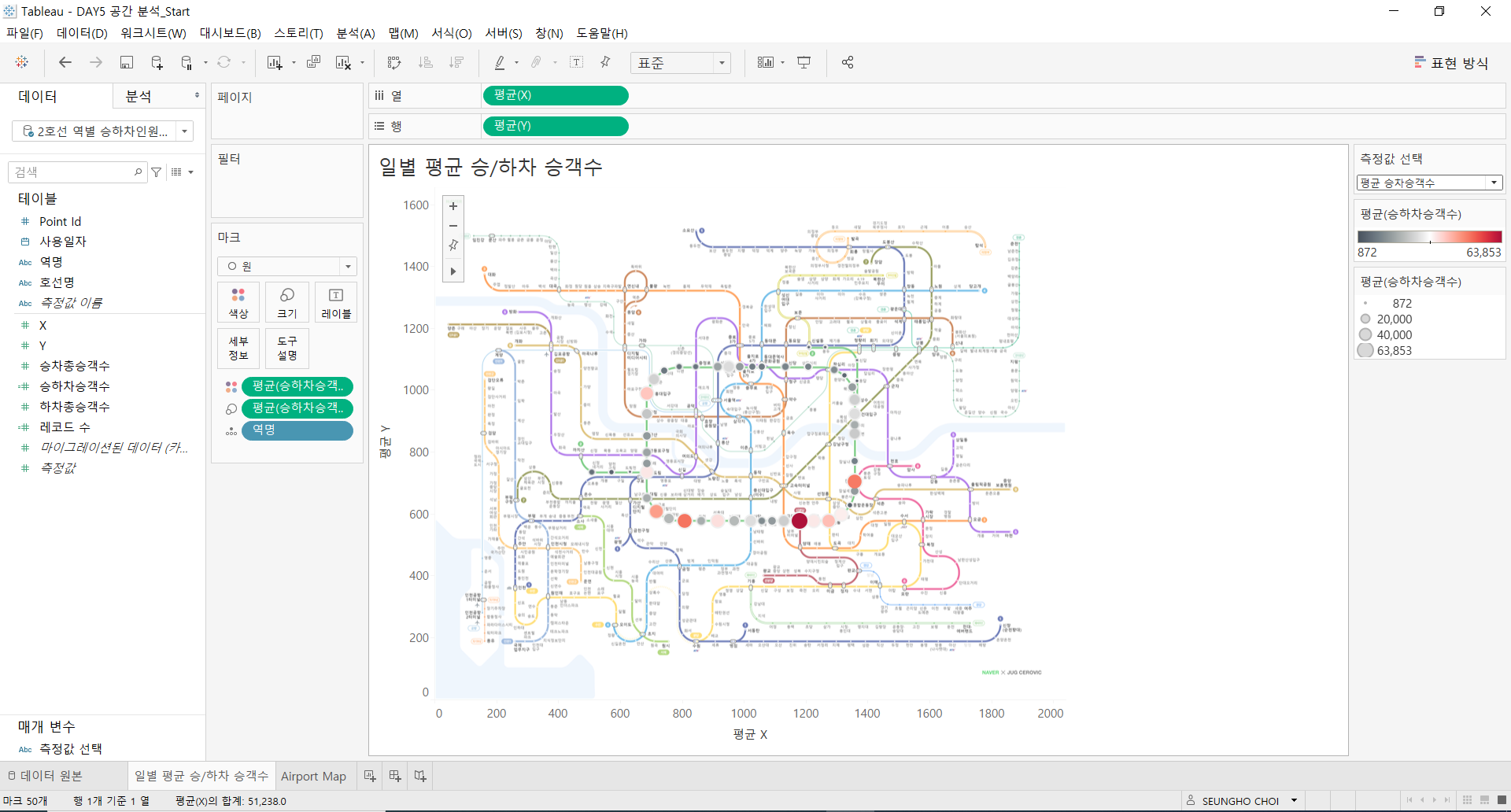The image size is (1511, 812).
Task: Open the map view toolbar flyout arrow
Action: coord(453,271)
